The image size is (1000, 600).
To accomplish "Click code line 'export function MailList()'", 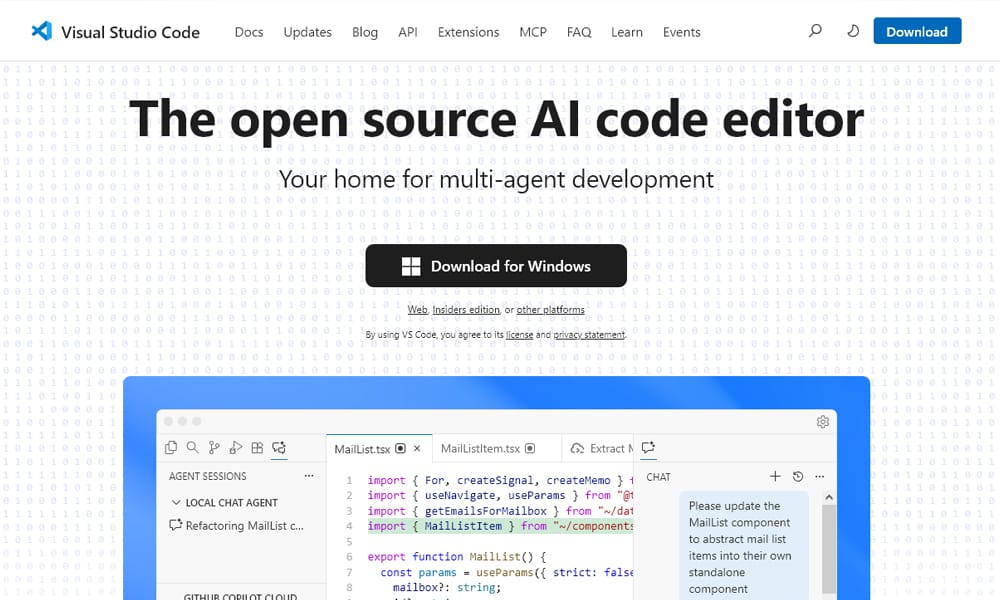I will [x=456, y=557].
